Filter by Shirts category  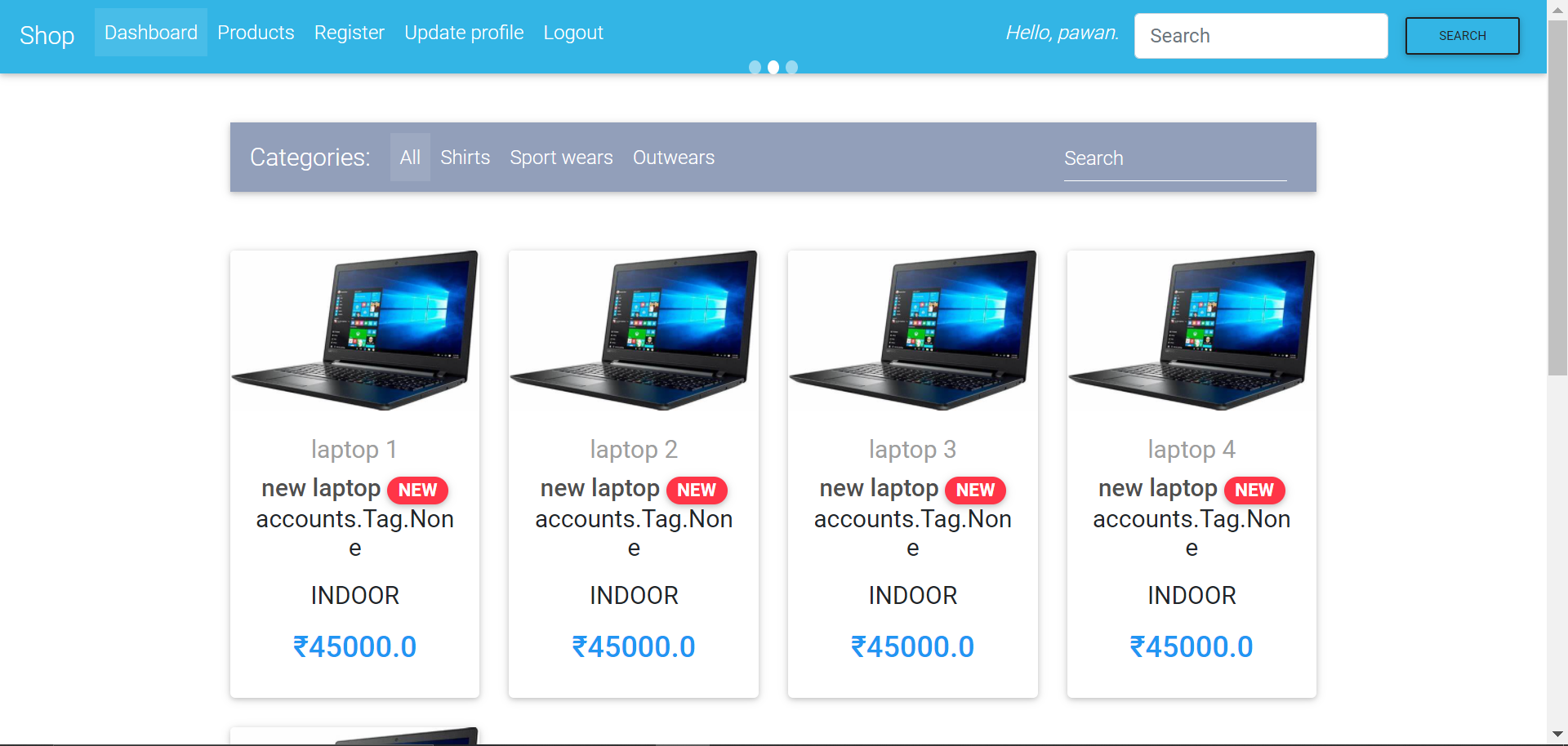click(465, 158)
